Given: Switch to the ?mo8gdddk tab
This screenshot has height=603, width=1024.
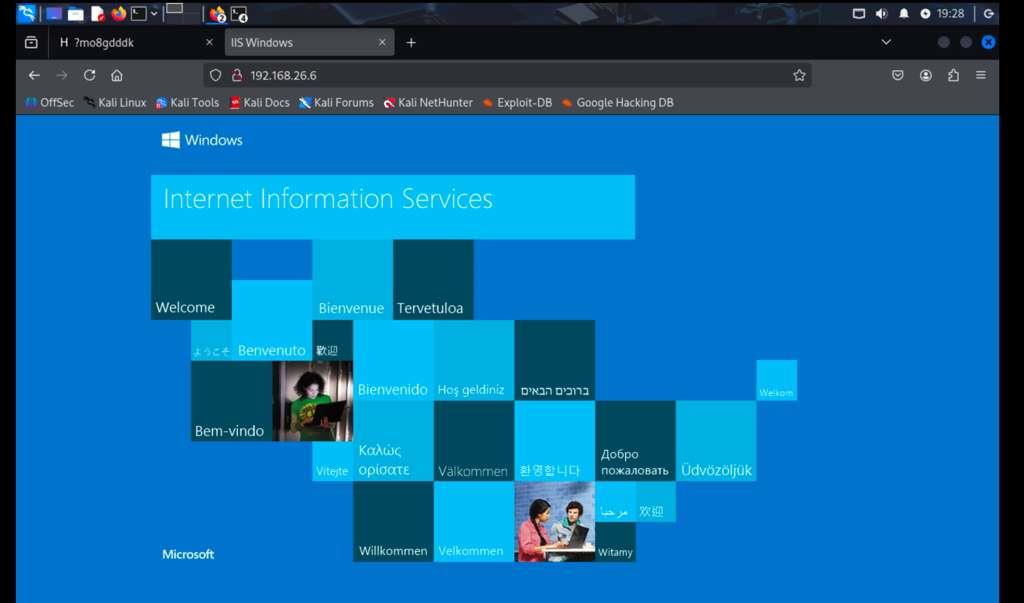Looking at the screenshot, I should 120,42.
